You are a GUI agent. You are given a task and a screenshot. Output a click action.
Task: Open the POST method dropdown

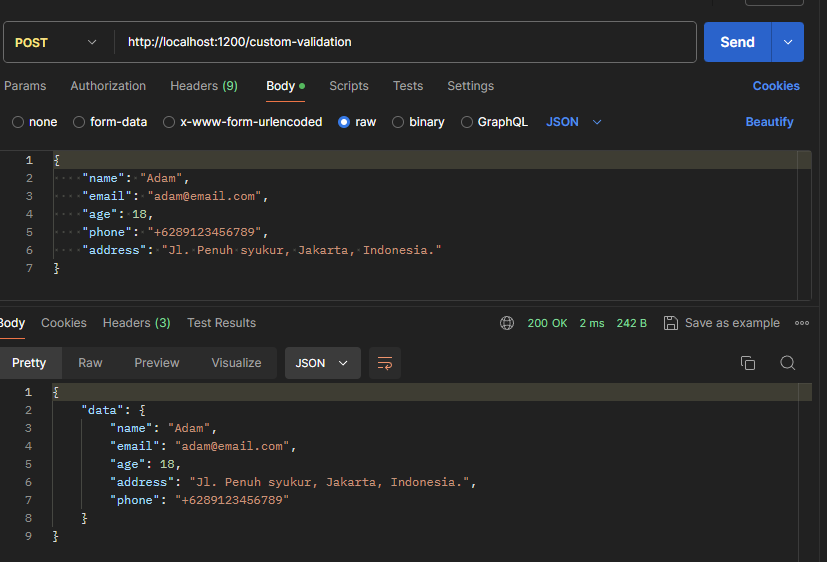[x=56, y=42]
